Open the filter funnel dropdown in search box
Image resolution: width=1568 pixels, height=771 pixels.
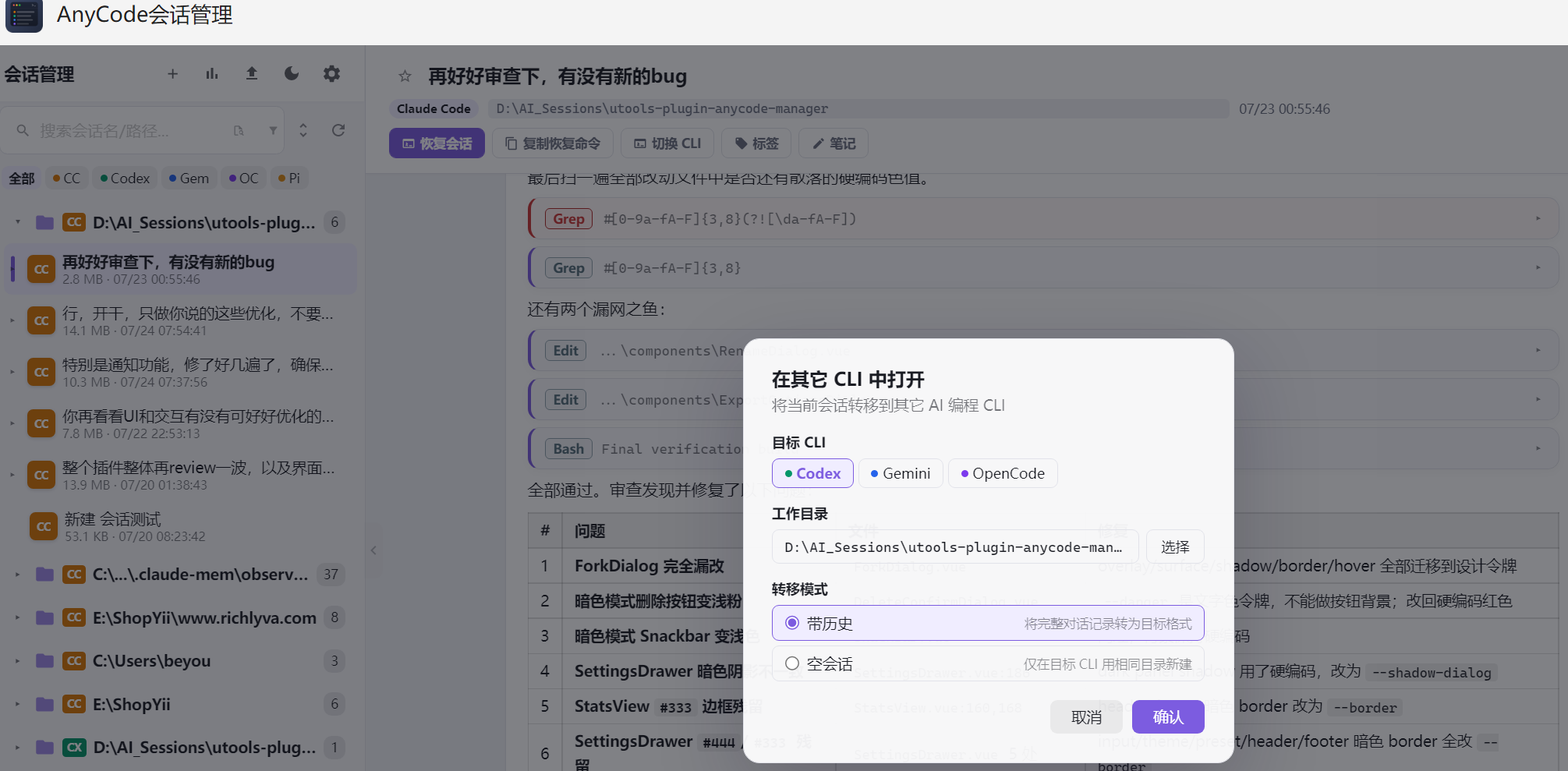tap(273, 130)
